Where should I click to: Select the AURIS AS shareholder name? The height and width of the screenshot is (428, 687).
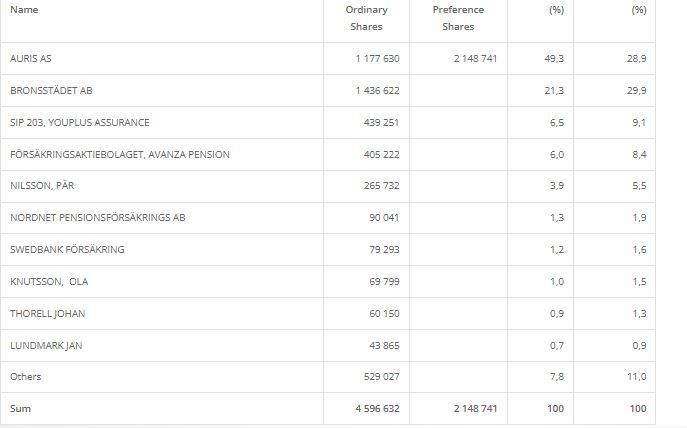[31, 59]
